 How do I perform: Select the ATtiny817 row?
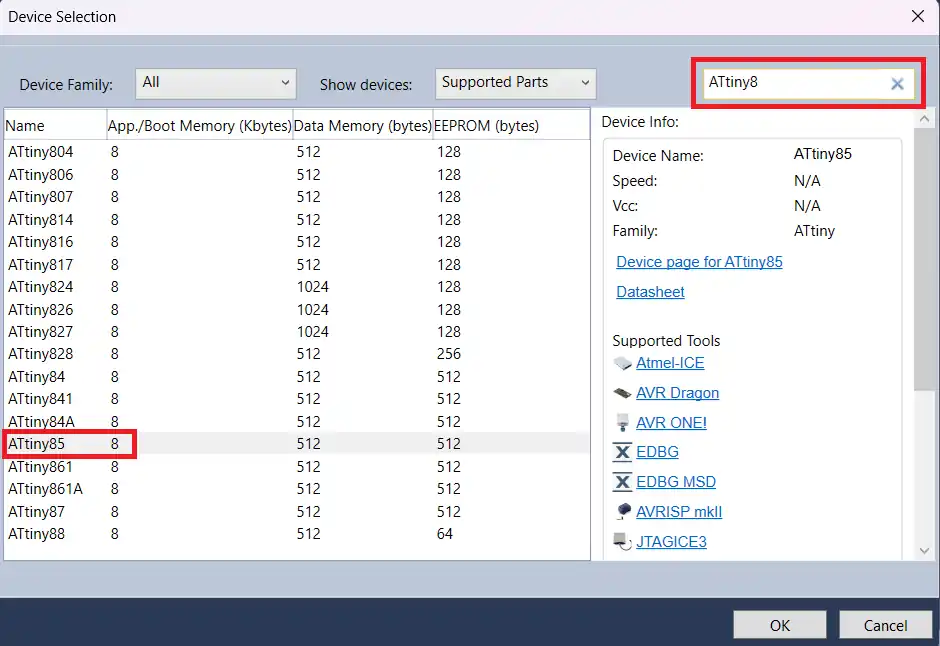click(x=297, y=265)
